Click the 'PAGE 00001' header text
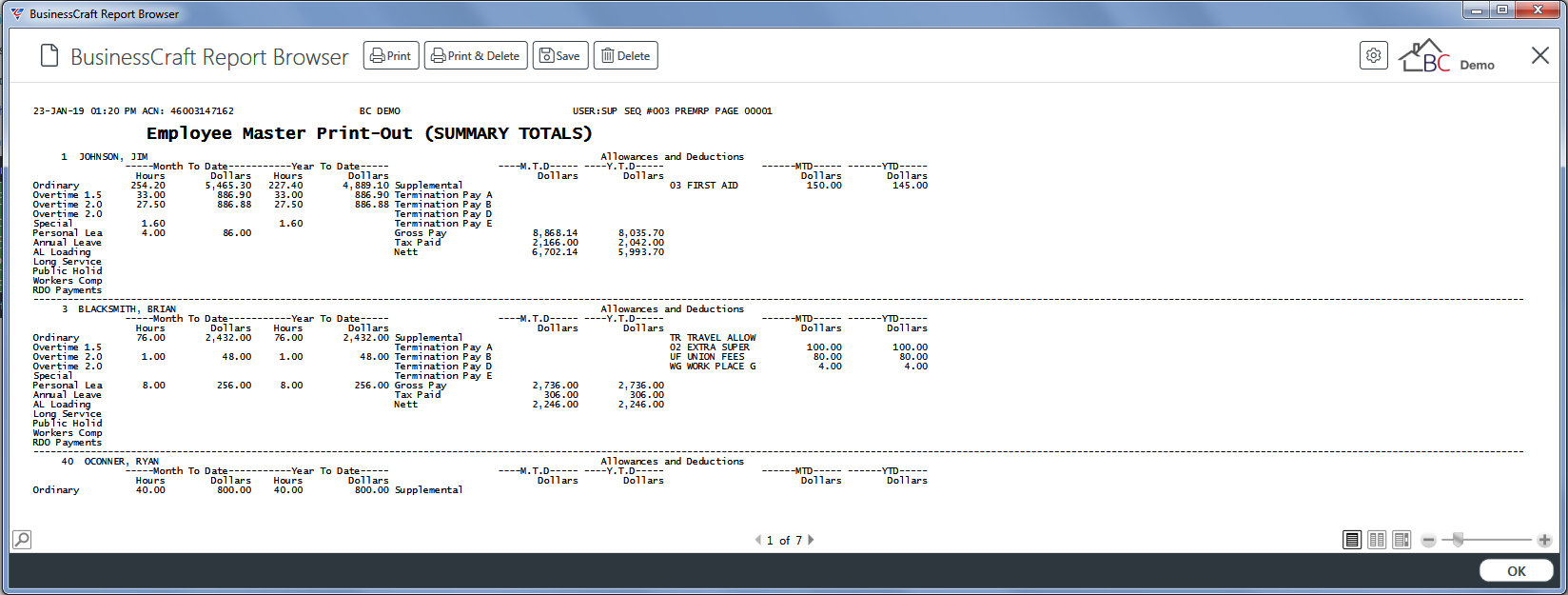The height and width of the screenshot is (595, 1568). (744, 111)
